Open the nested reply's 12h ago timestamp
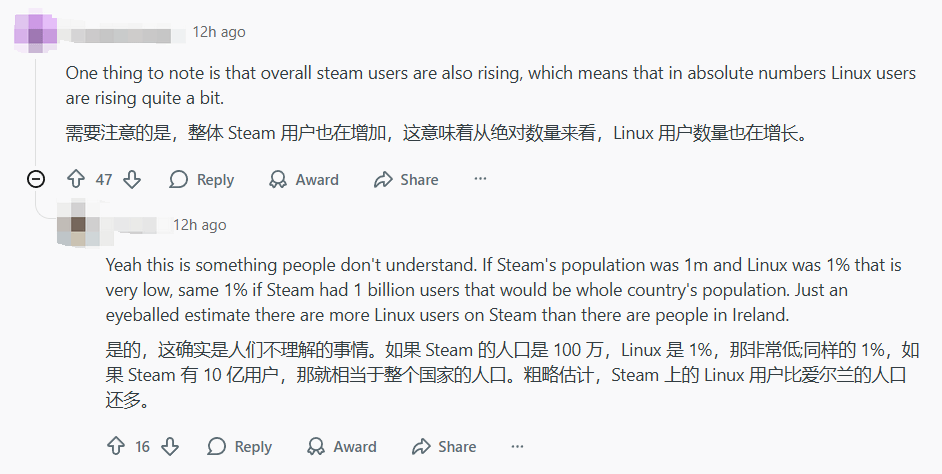 click(x=199, y=225)
